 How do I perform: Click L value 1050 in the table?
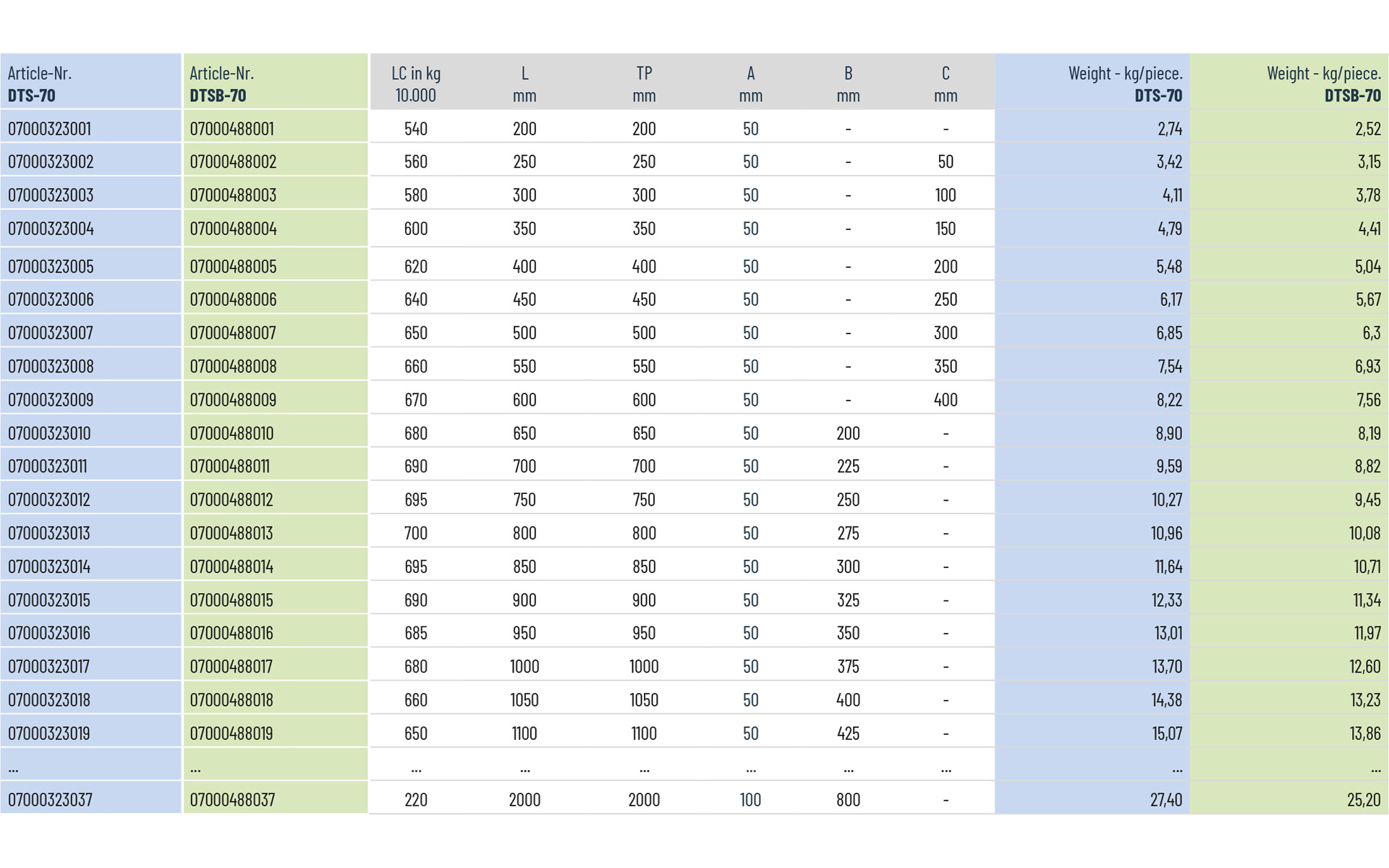pos(524,700)
